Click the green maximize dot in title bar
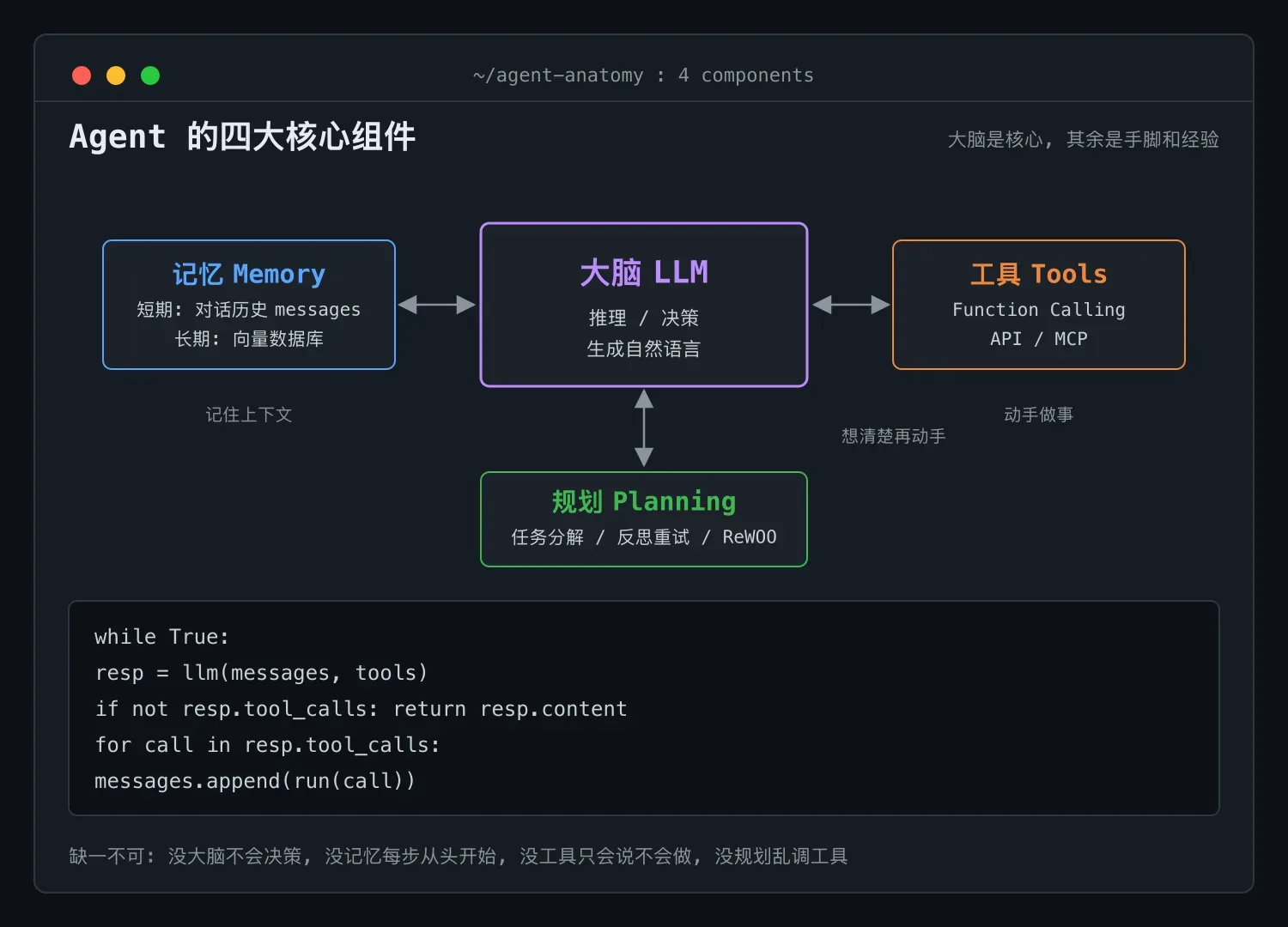The image size is (1288, 927). 150,76
